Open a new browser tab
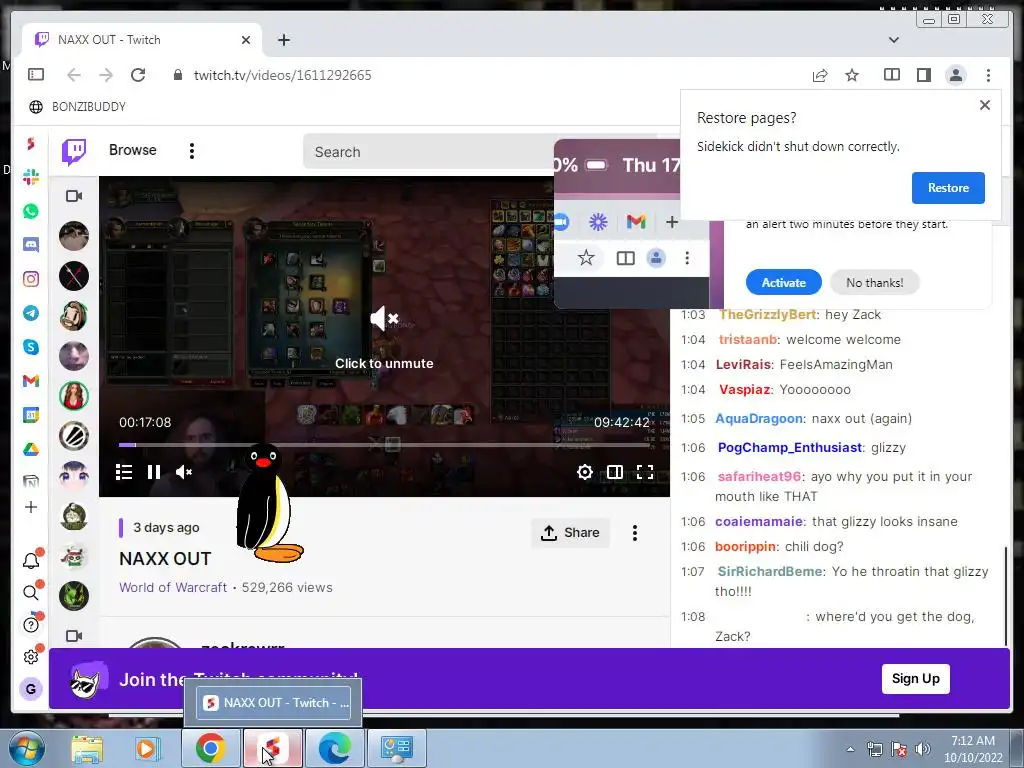Image resolution: width=1024 pixels, height=768 pixels. coord(283,40)
